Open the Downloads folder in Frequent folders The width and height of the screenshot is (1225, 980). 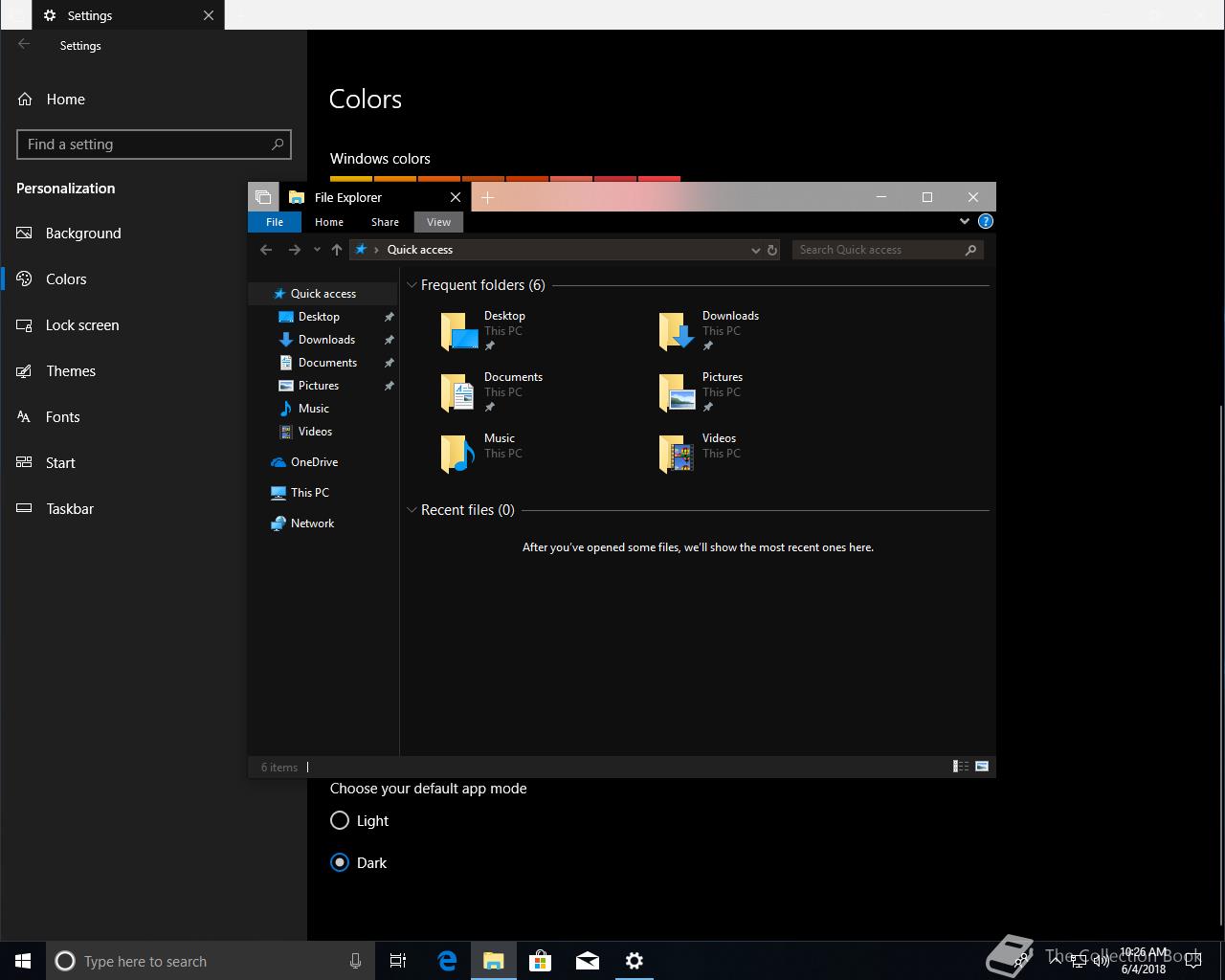(708, 330)
